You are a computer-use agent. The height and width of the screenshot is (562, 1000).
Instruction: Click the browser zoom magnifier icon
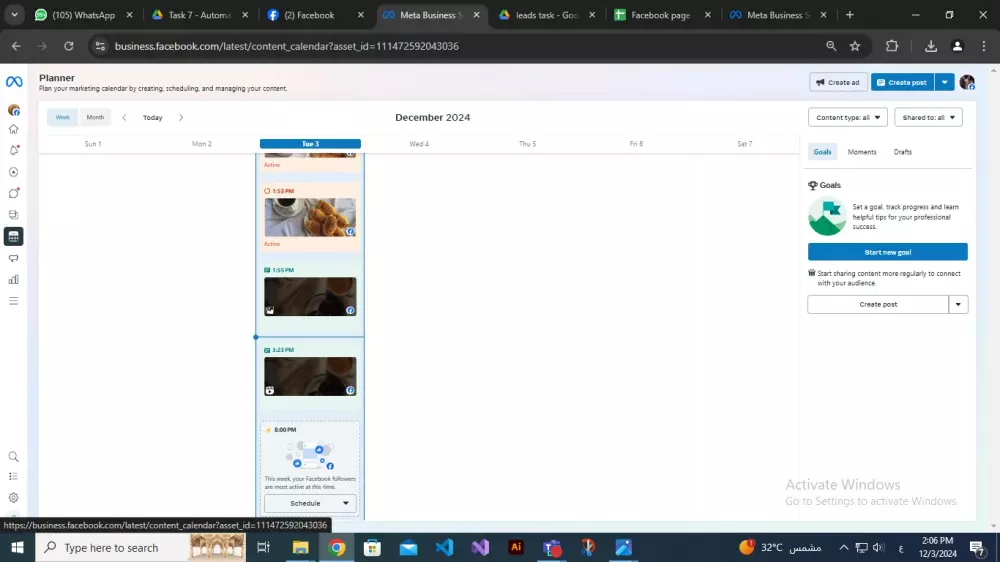click(831, 46)
